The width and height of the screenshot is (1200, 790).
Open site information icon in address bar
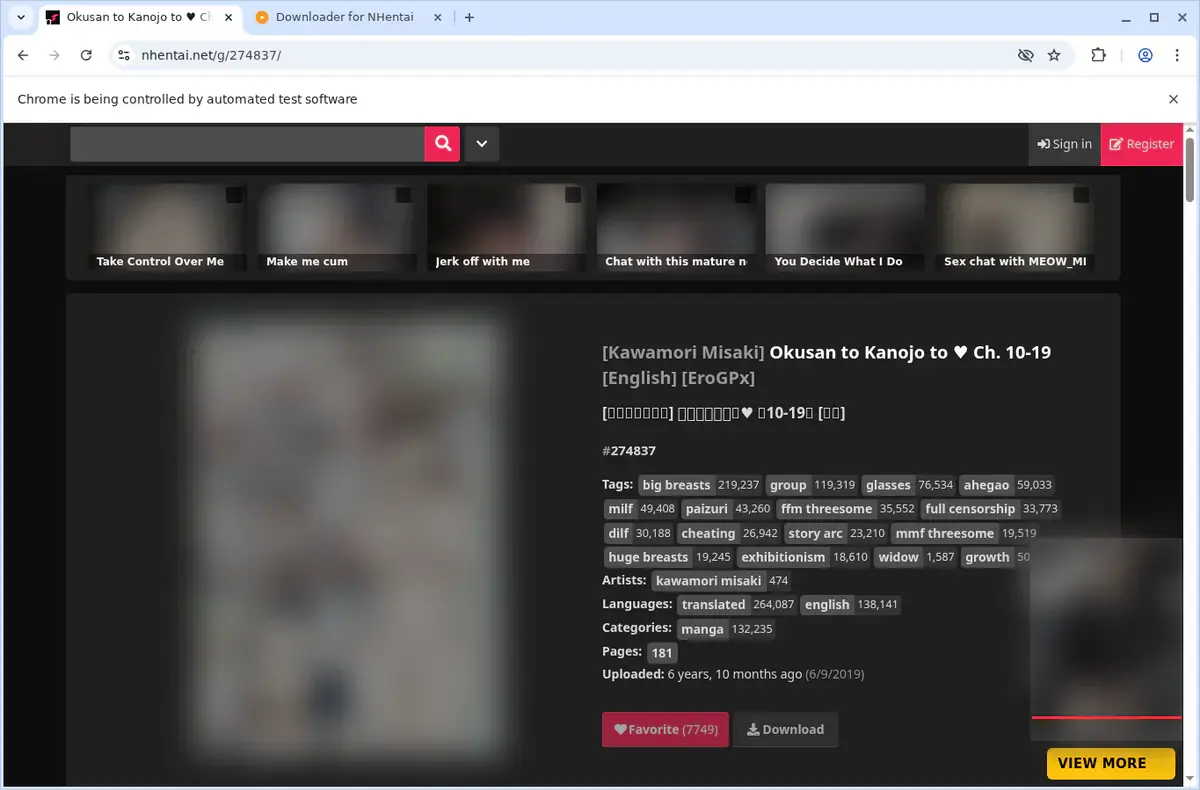point(123,55)
